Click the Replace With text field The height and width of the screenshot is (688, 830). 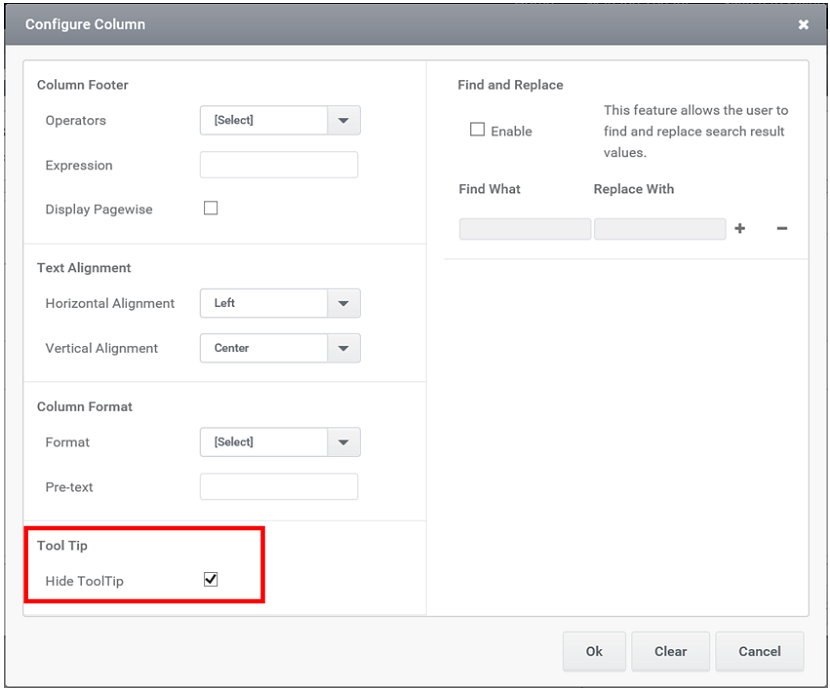click(660, 229)
